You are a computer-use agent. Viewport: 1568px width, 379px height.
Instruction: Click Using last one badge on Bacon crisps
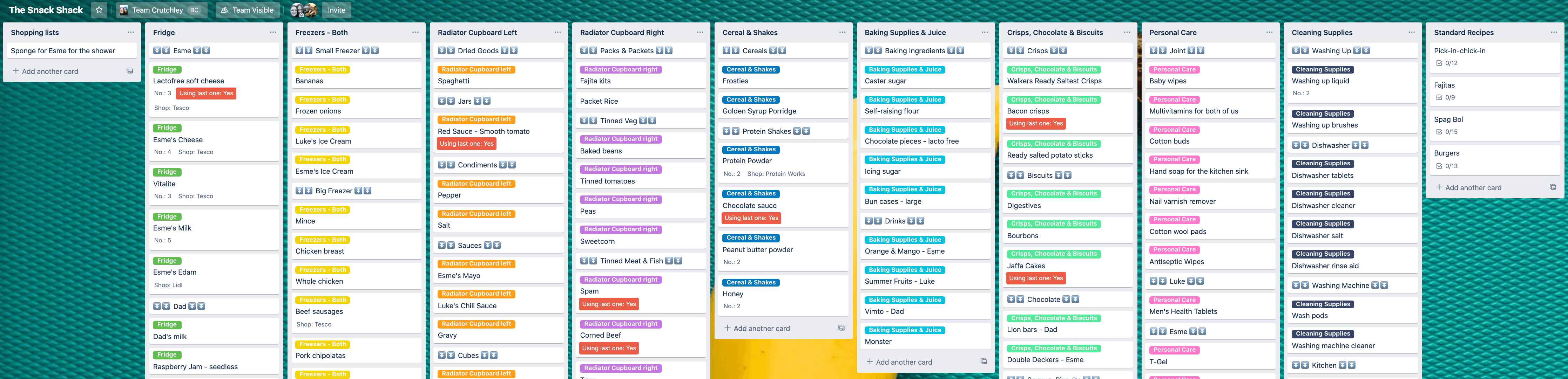1036,124
